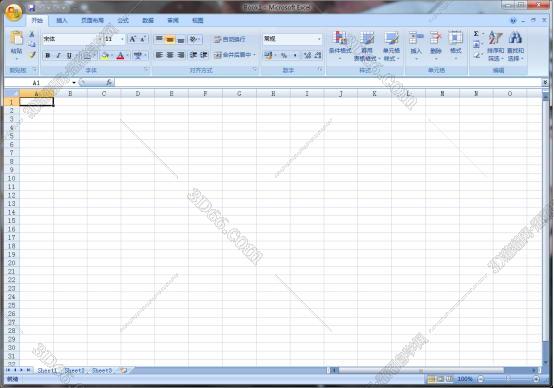Click the format as table button
The height and width of the screenshot is (388, 554).
367,46
